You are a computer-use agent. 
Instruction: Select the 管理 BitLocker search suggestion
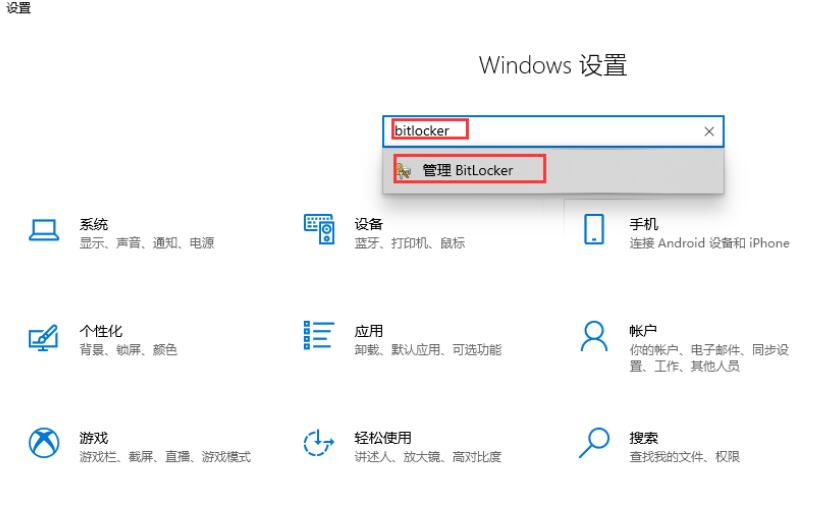pos(553,170)
